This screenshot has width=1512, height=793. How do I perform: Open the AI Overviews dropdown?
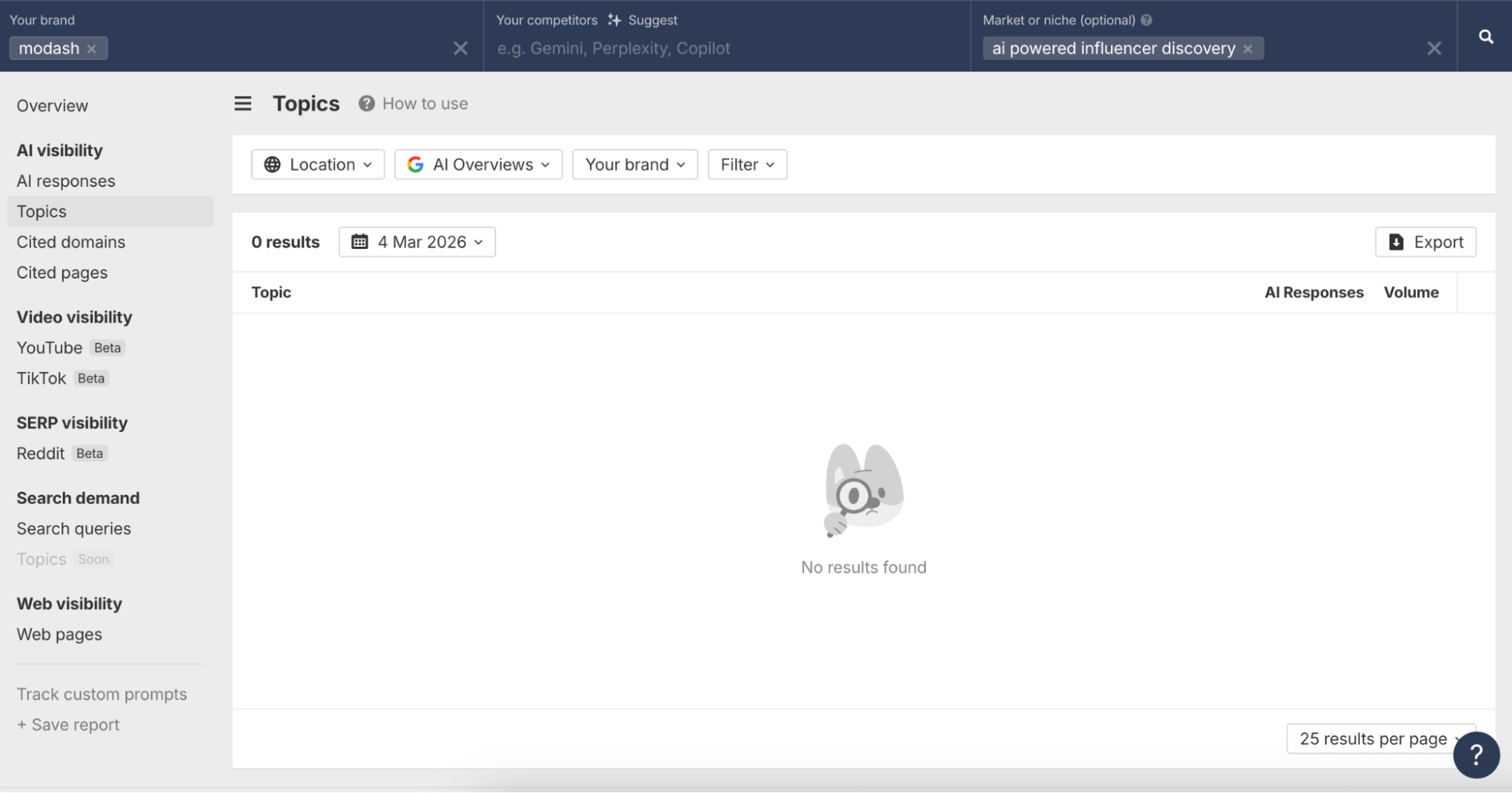point(478,164)
